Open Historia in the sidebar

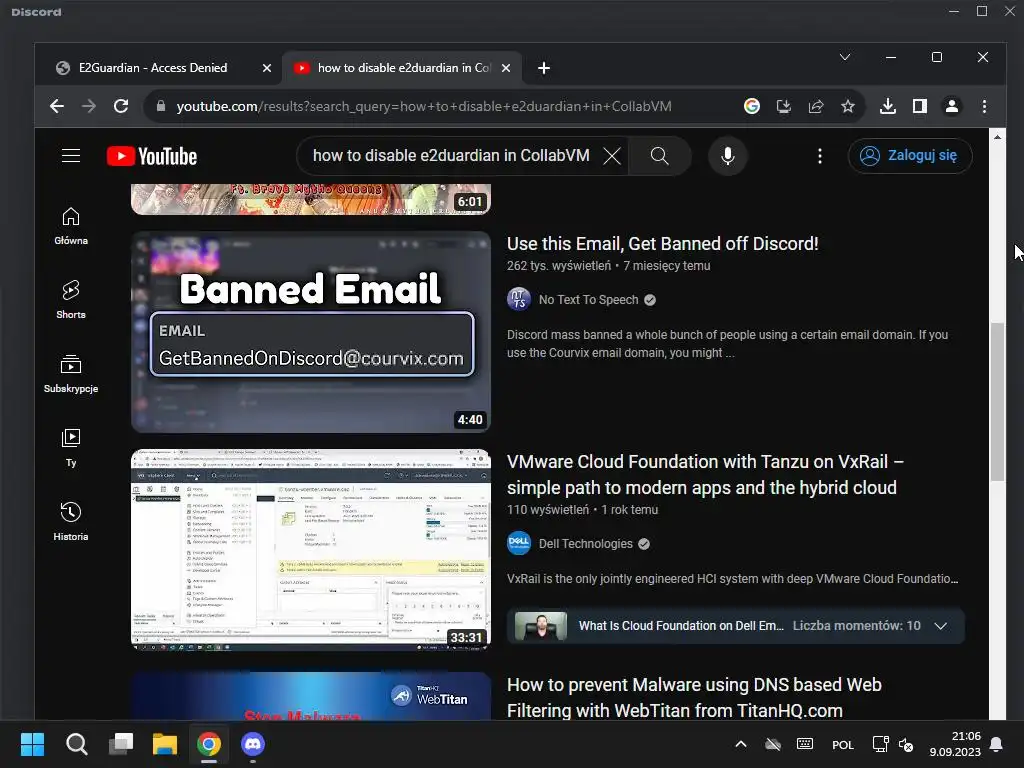pyautogui.click(x=71, y=522)
